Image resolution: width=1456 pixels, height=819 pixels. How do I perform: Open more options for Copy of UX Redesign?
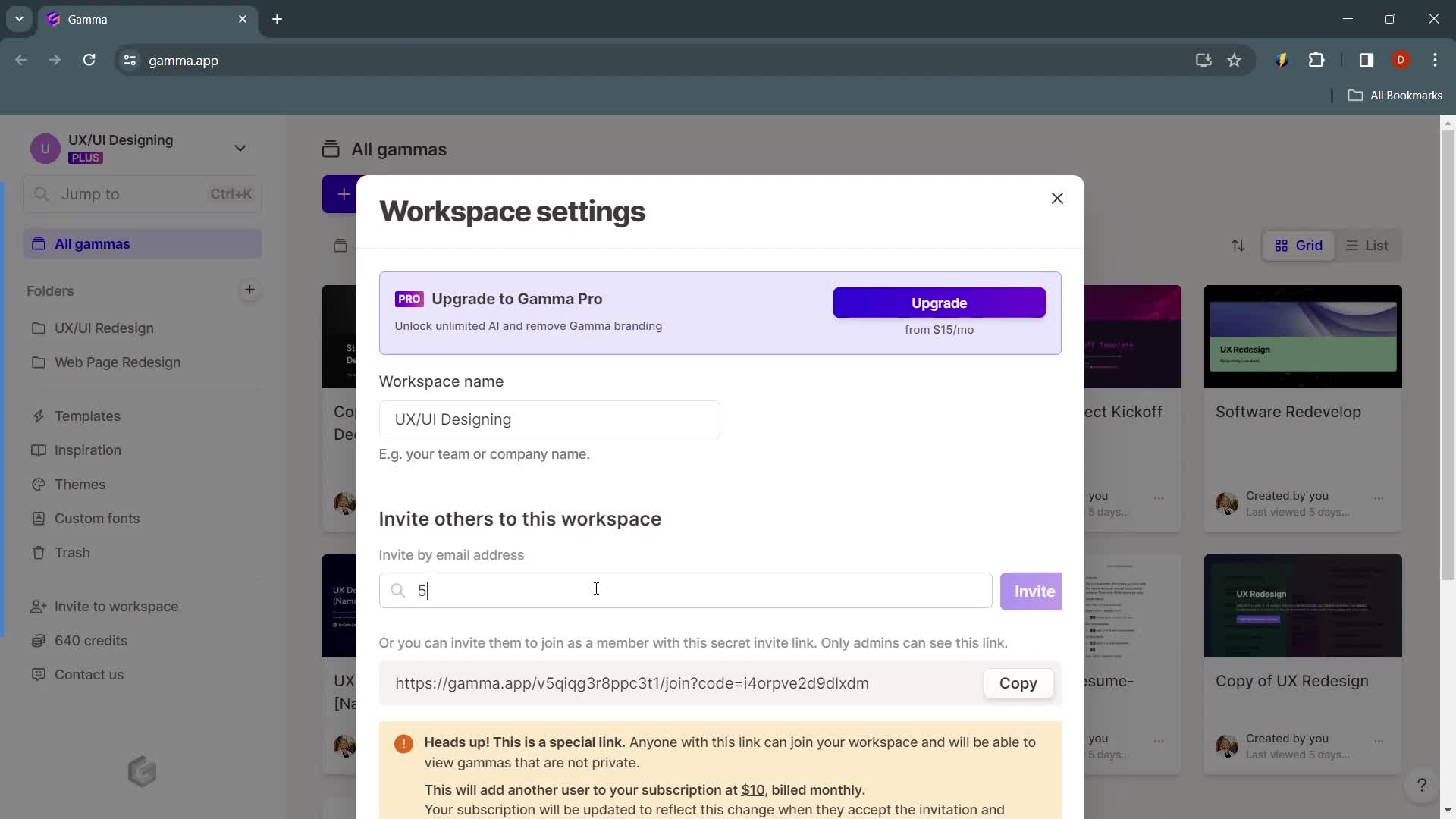(x=1379, y=741)
